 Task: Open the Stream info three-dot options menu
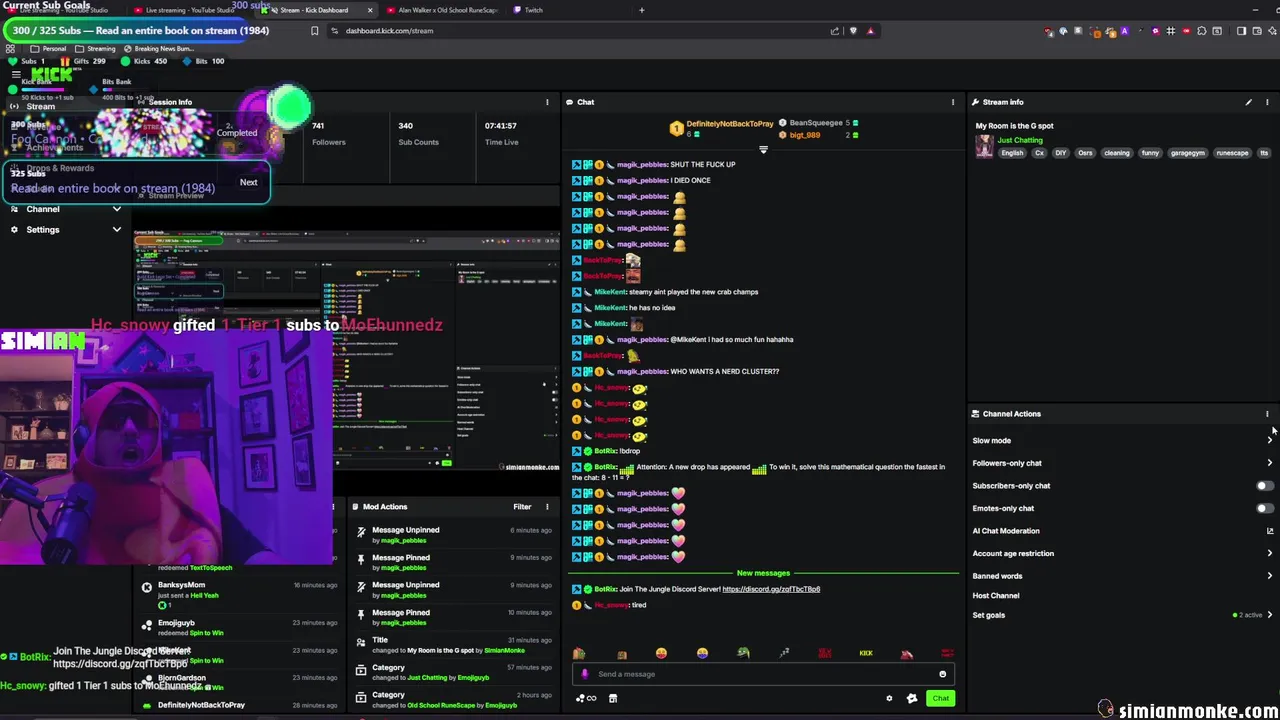point(1267,102)
